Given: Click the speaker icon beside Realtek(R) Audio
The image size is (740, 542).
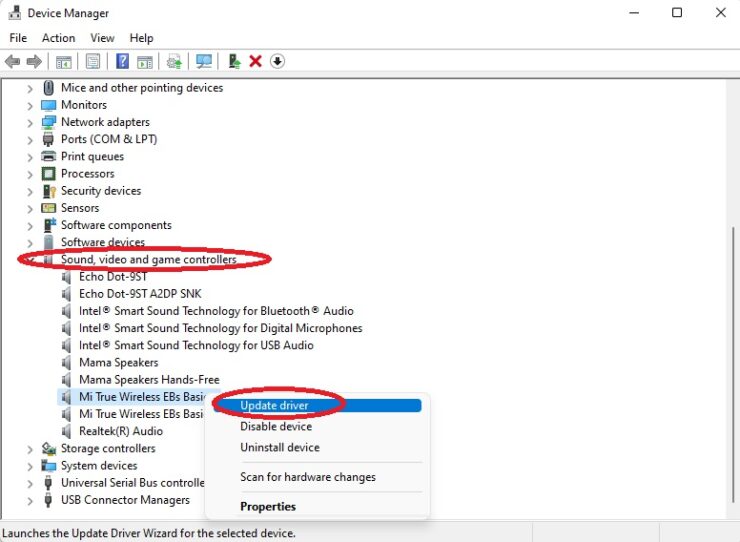Looking at the screenshot, I should tap(67, 432).
